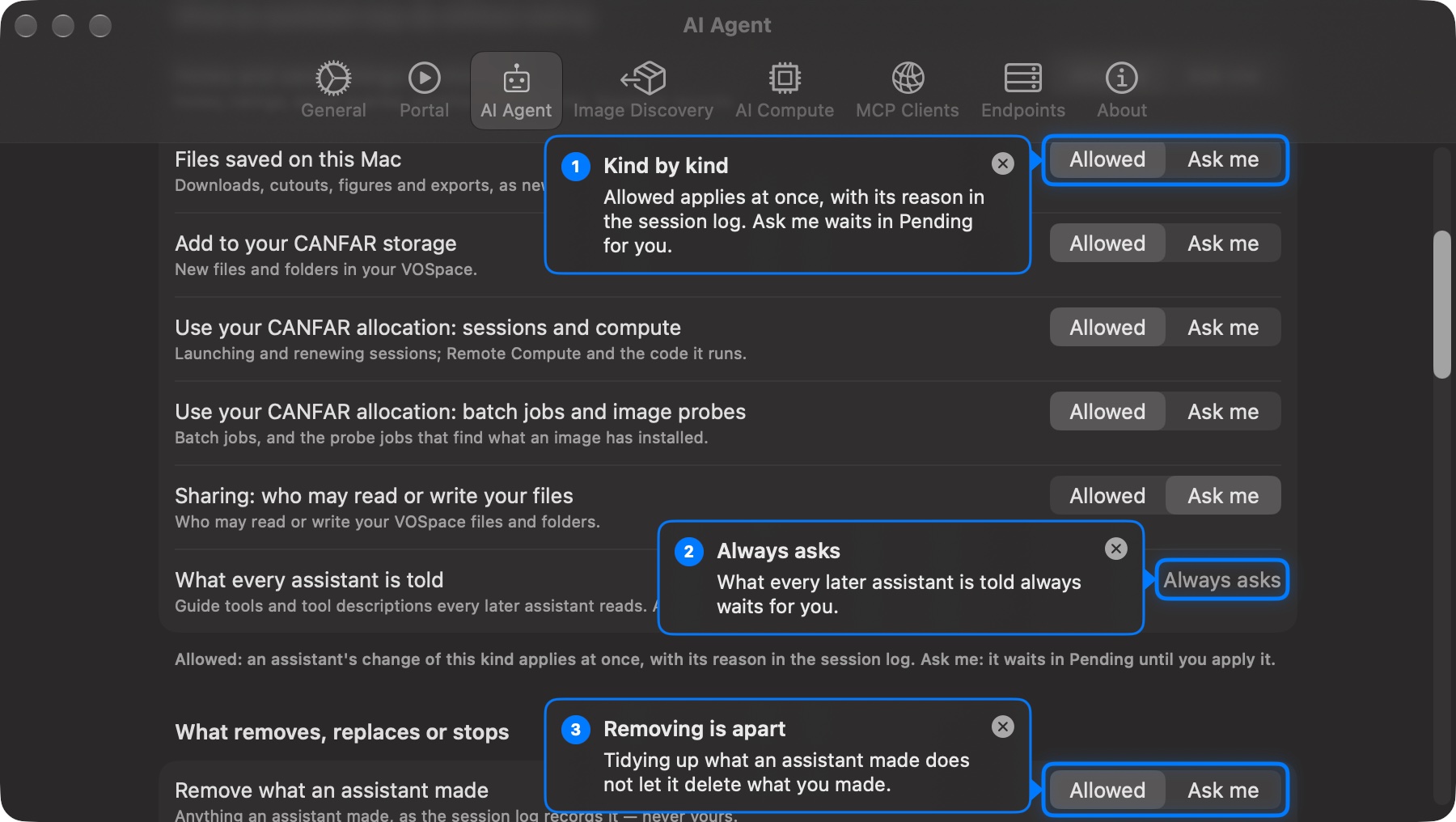Set sessions and compute to Allowed

pos(1107,328)
